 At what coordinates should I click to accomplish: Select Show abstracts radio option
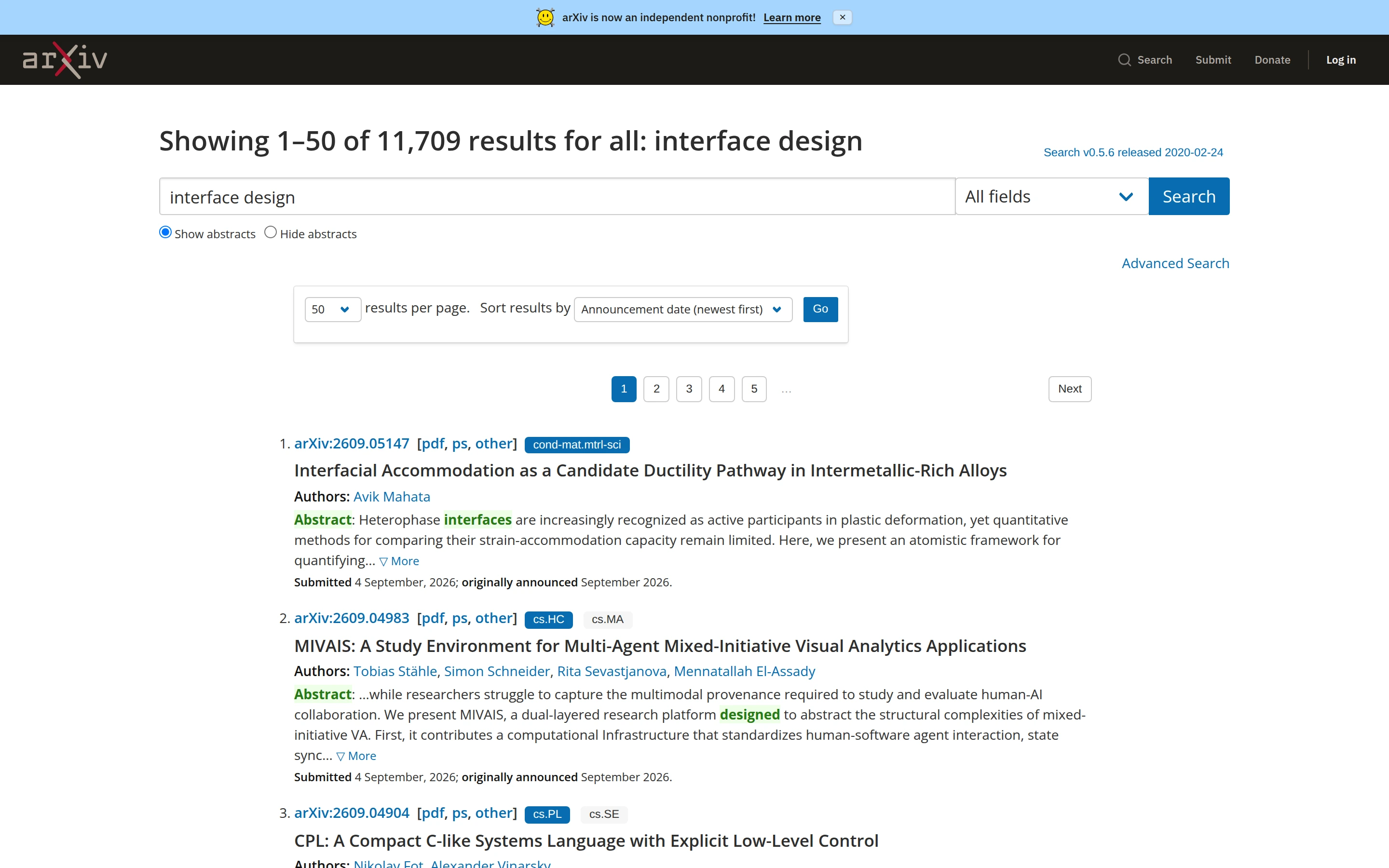click(x=165, y=232)
